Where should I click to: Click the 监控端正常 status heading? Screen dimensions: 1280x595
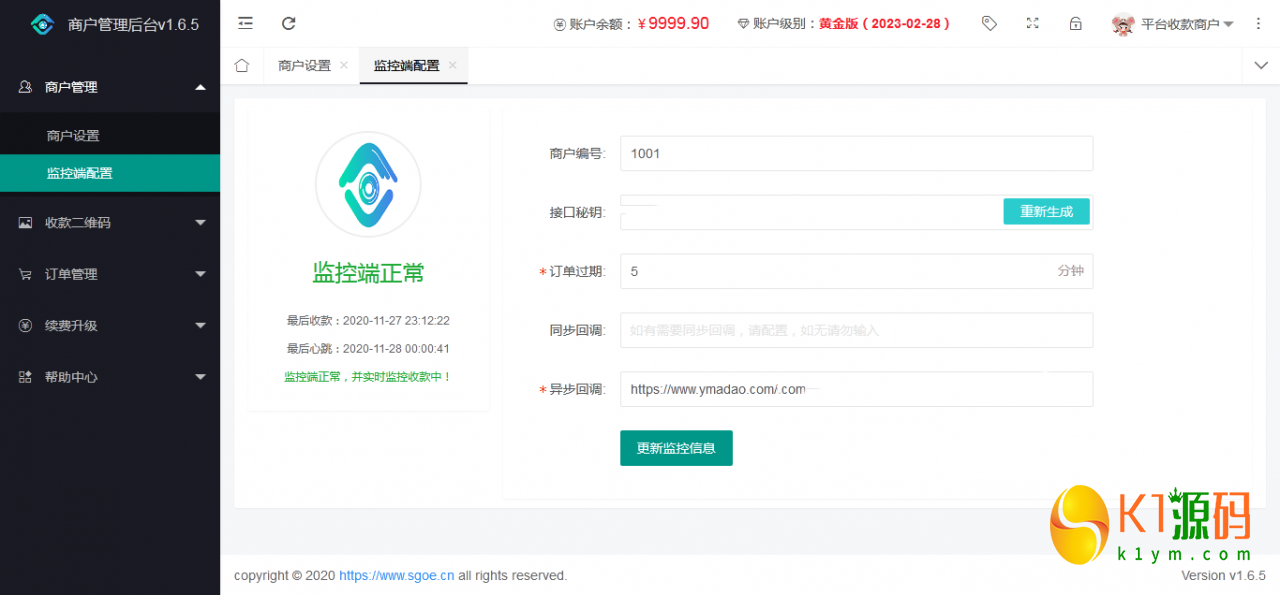(x=368, y=272)
